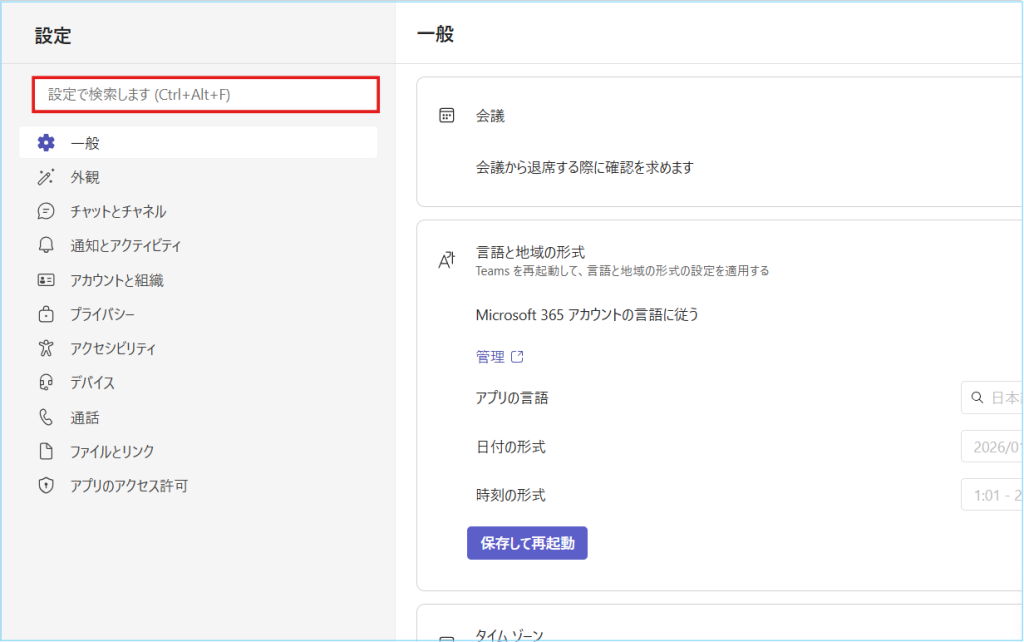1024x642 pixels.
Task: Open the 時刻の形式 dropdown
Action: pos(991,495)
